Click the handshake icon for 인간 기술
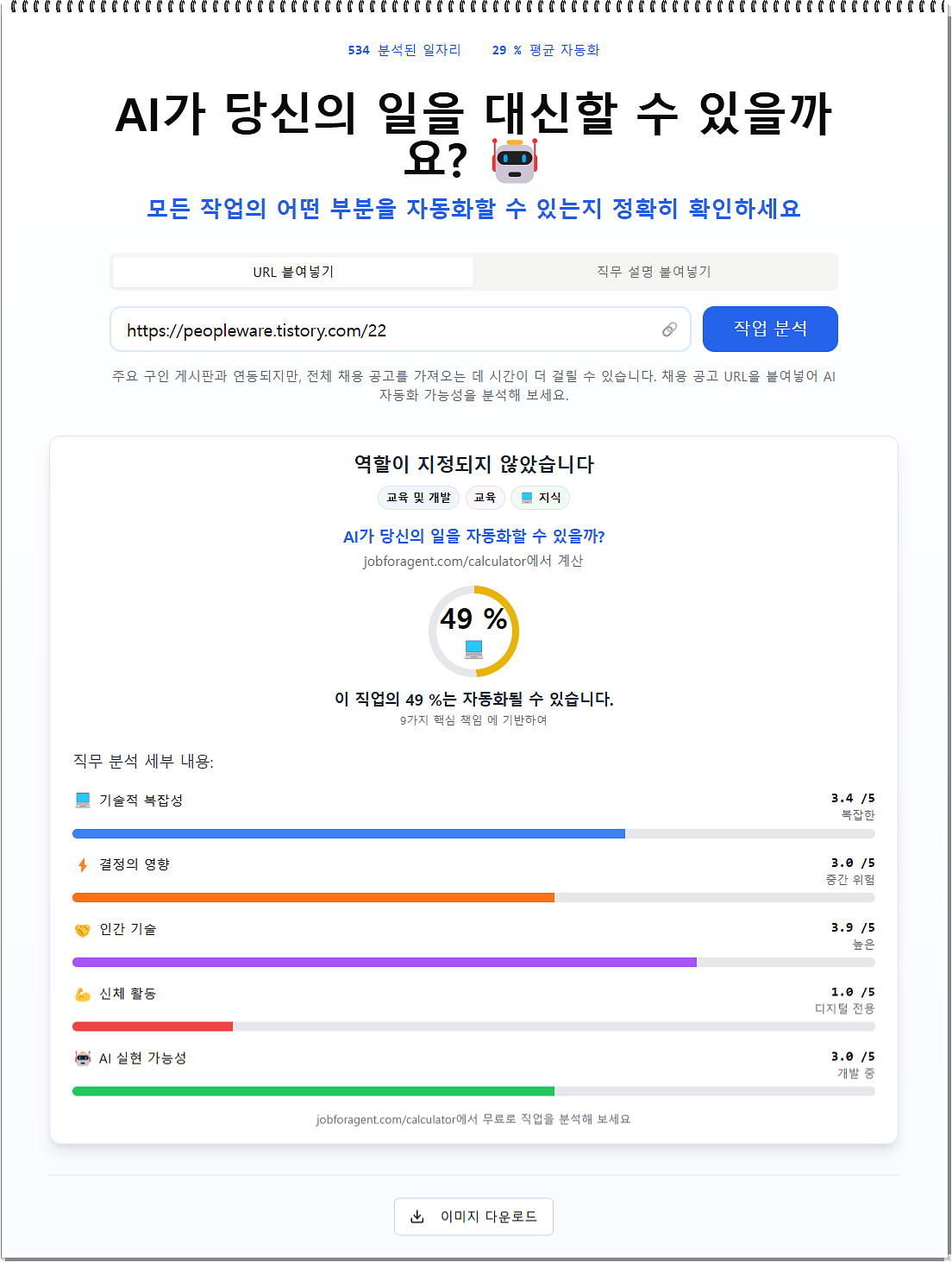 (82, 929)
